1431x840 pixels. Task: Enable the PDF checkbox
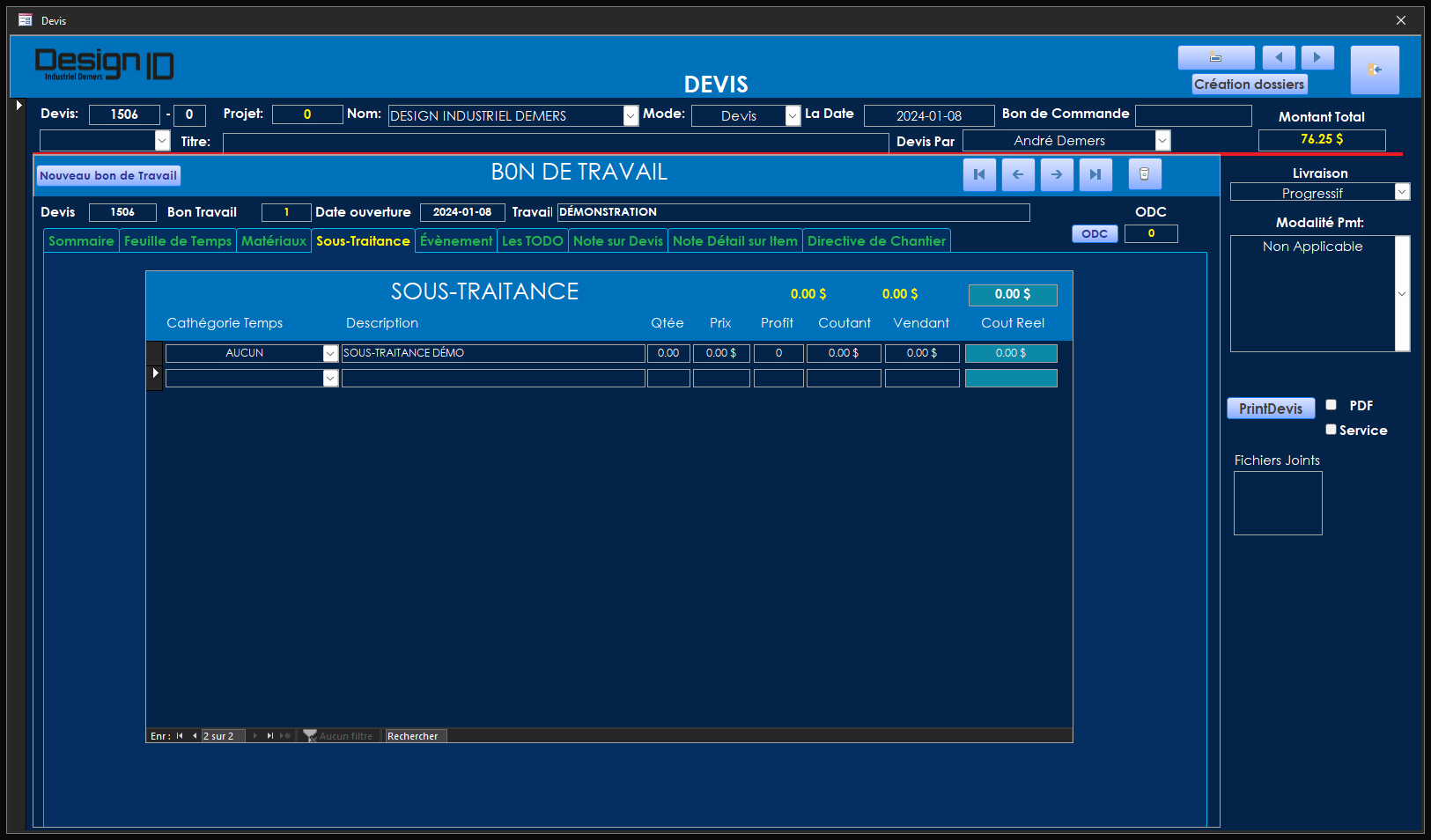(x=1331, y=405)
